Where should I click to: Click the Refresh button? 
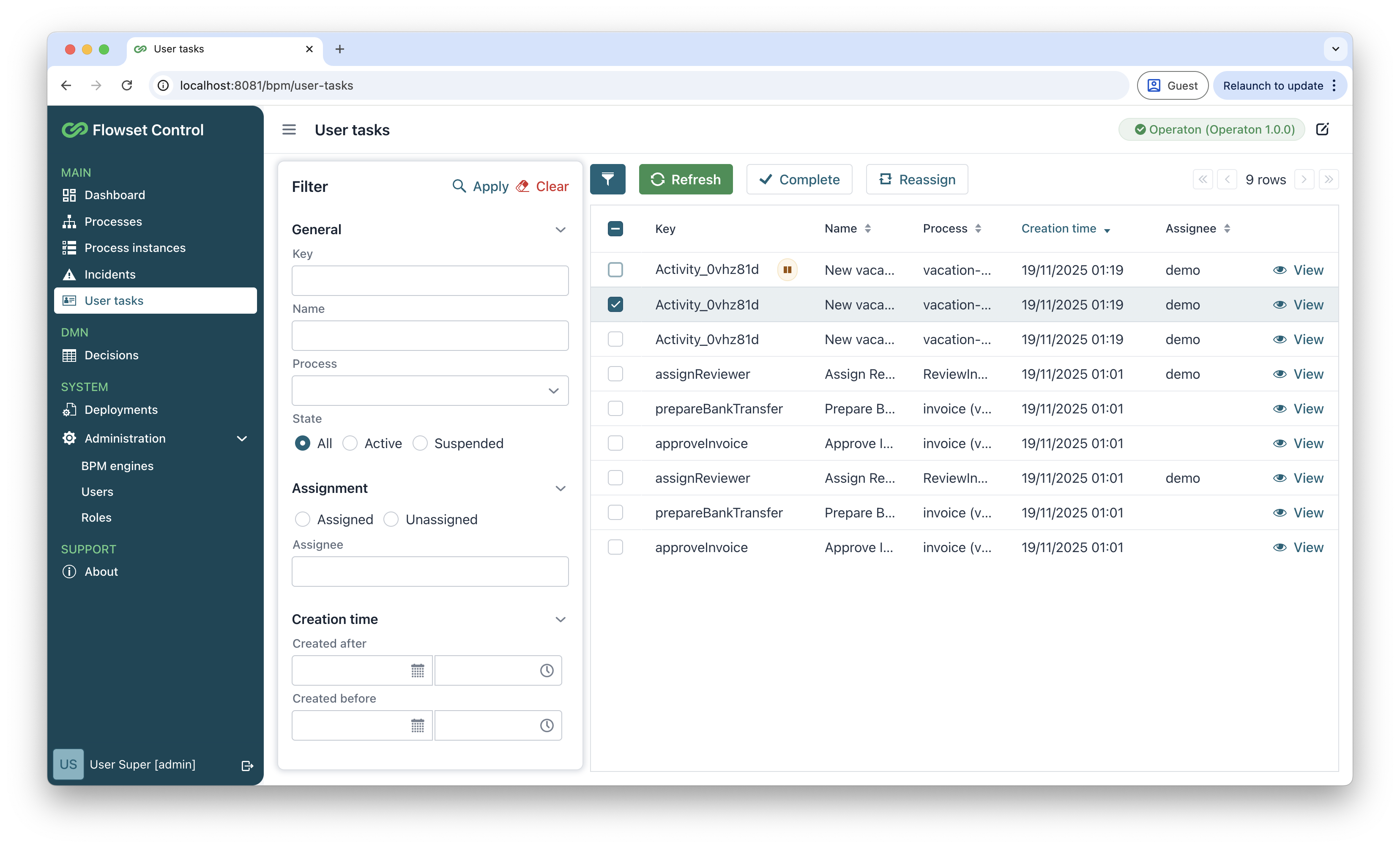click(685, 179)
